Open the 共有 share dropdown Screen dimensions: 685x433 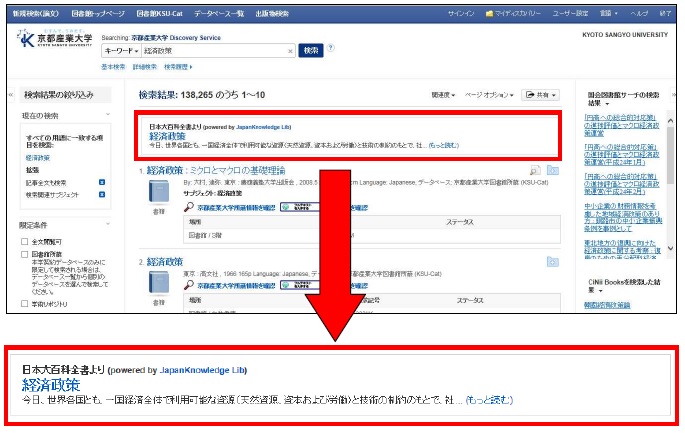coord(540,95)
